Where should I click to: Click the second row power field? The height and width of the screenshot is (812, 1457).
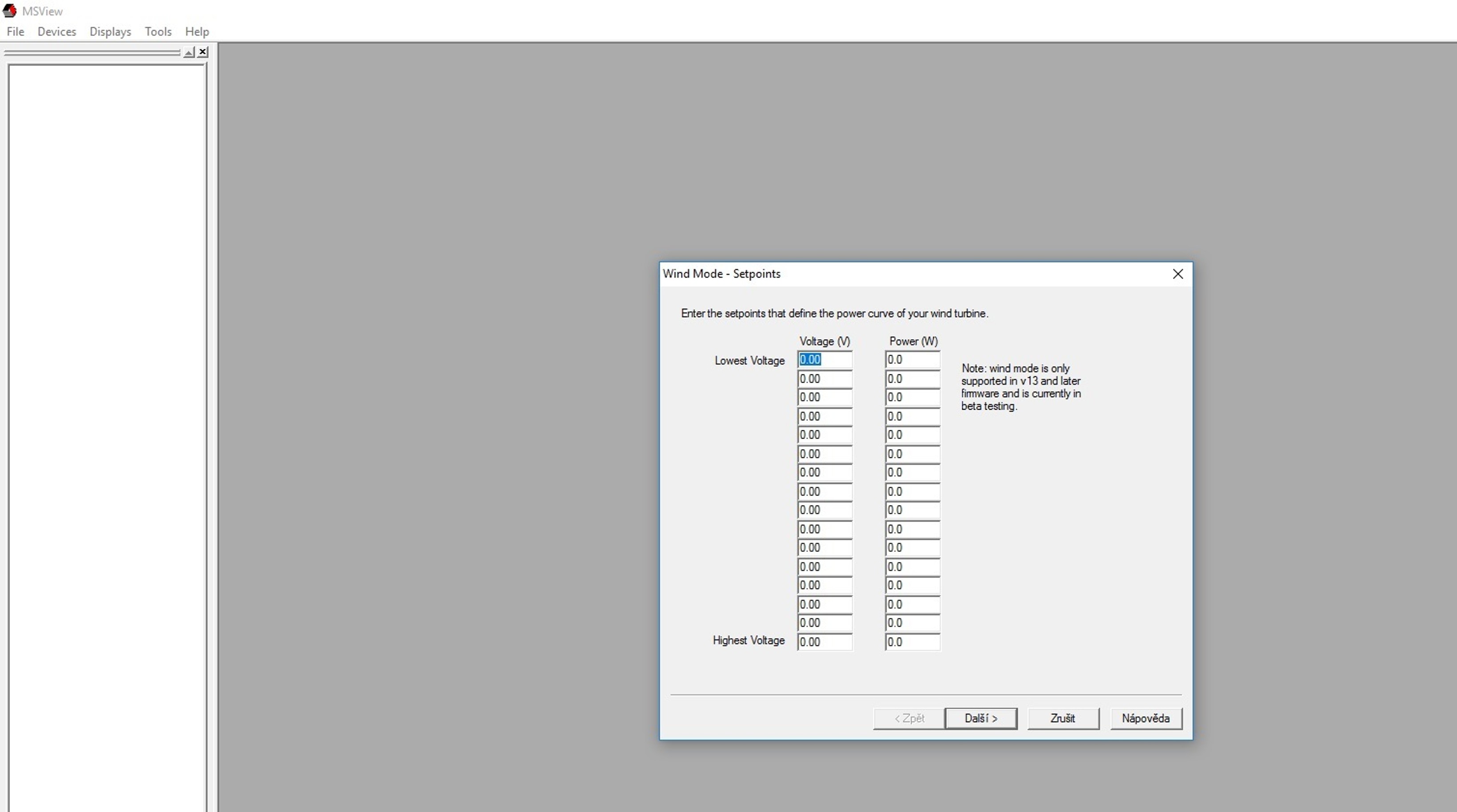(912, 379)
